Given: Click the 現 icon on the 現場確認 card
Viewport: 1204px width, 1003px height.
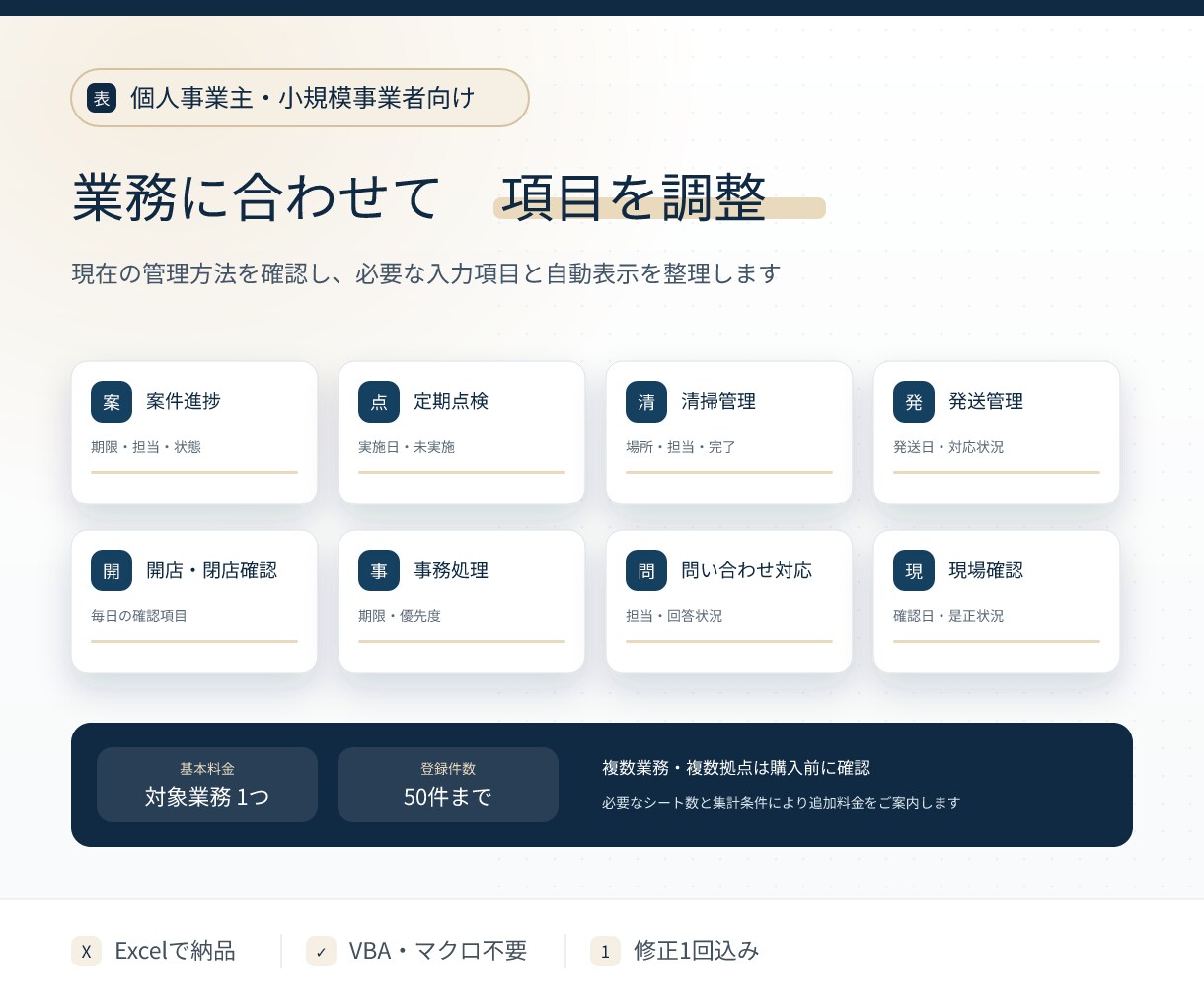Looking at the screenshot, I should (914, 571).
